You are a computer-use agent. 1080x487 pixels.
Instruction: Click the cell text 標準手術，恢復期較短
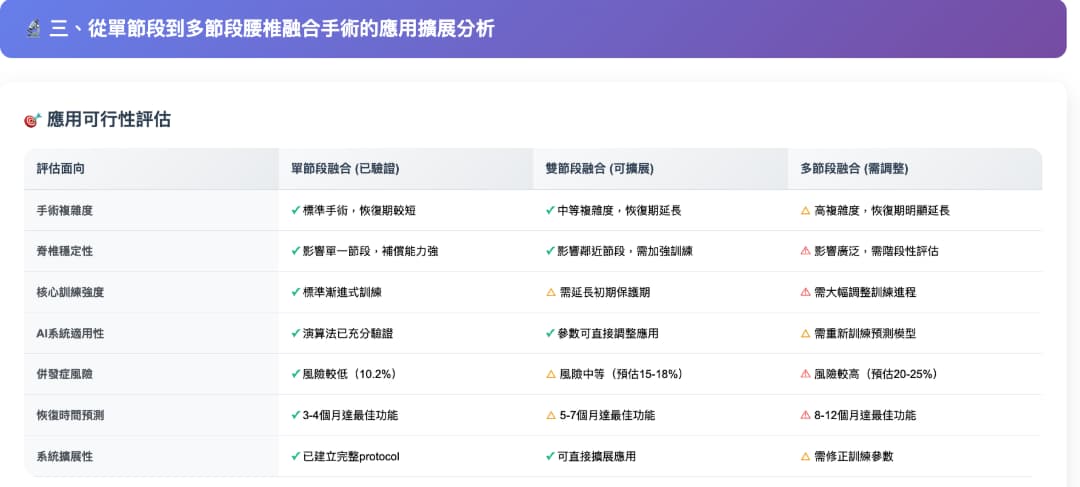pyautogui.click(x=360, y=210)
